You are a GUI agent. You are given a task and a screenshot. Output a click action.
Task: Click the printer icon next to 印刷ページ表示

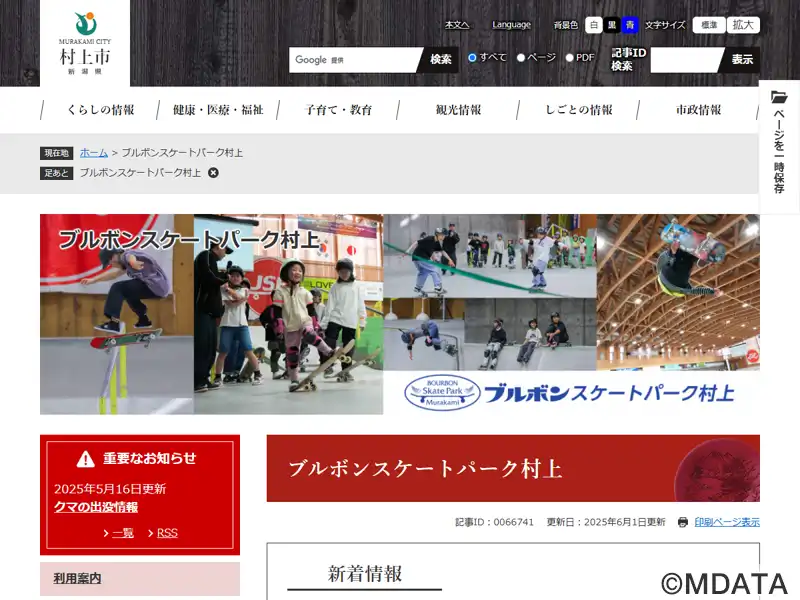click(x=683, y=522)
